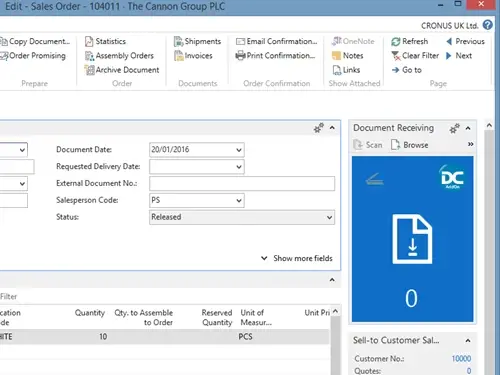Viewport: 500px width, 375px height.
Task: Click the FactBox pane vertical scrollbar
Action: 489,253
